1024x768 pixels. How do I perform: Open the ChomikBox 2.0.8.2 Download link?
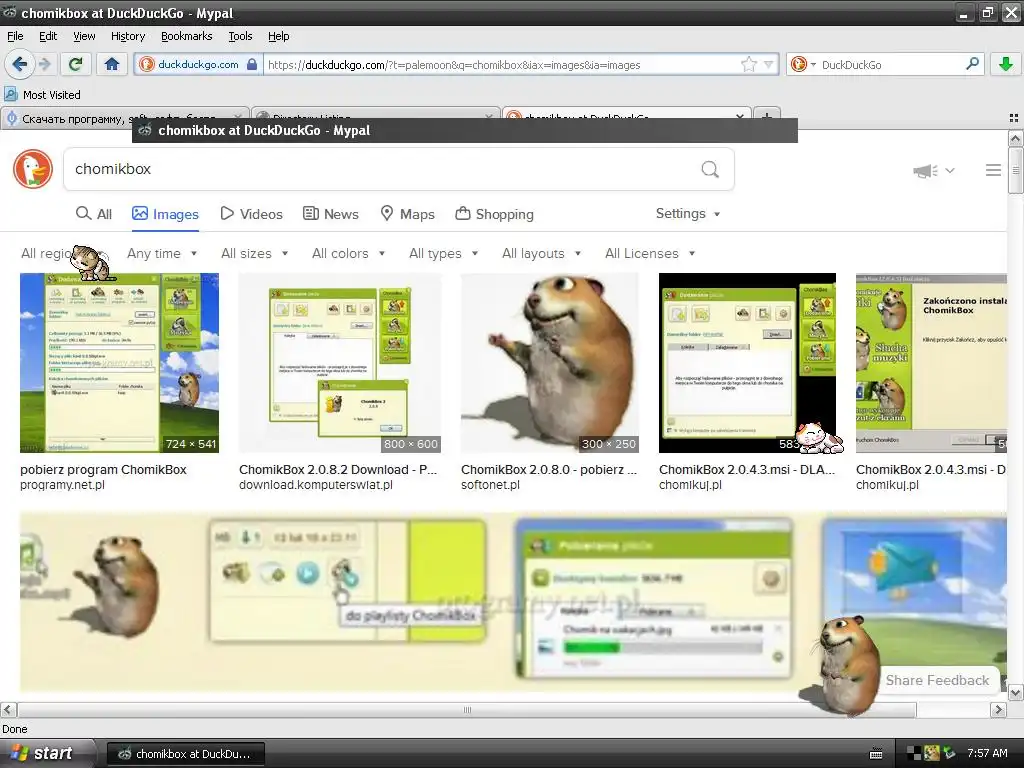pyautogui.click(x=338, y=470)
